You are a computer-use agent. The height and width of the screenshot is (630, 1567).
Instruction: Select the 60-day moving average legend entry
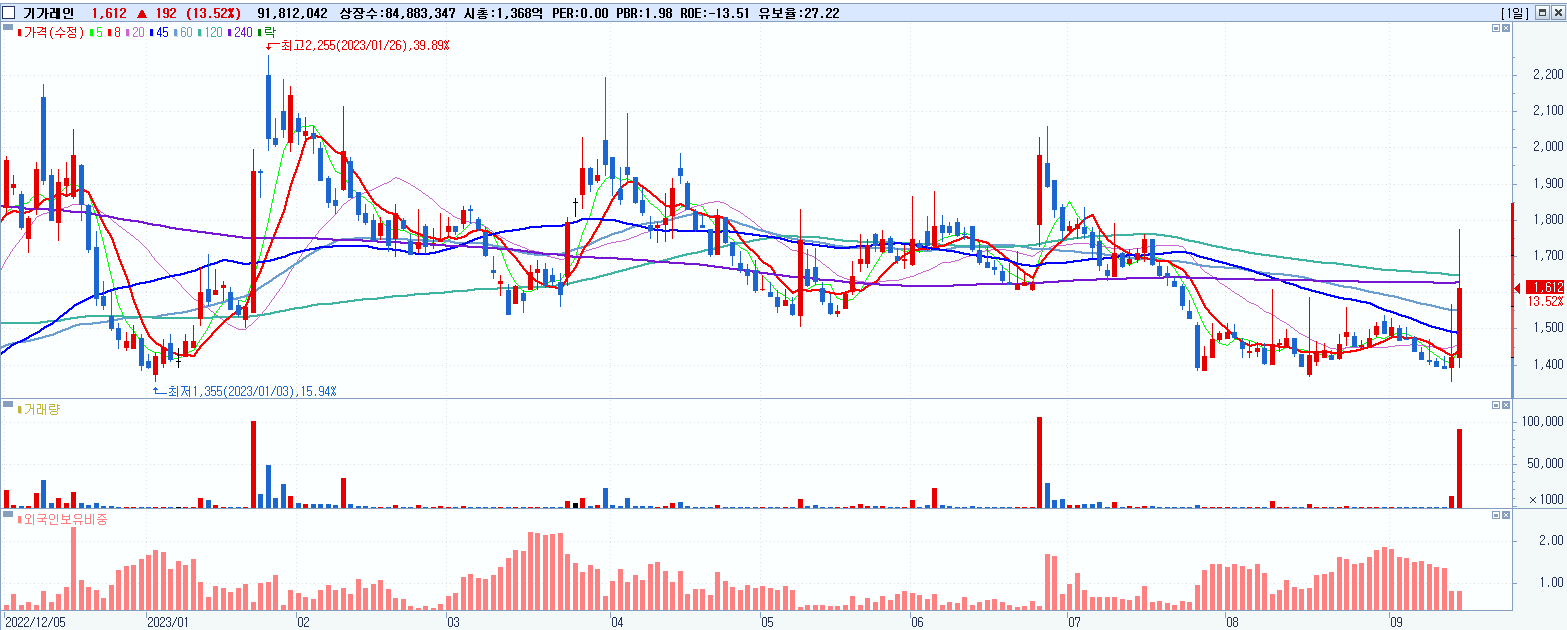click(x=183, y=33)
